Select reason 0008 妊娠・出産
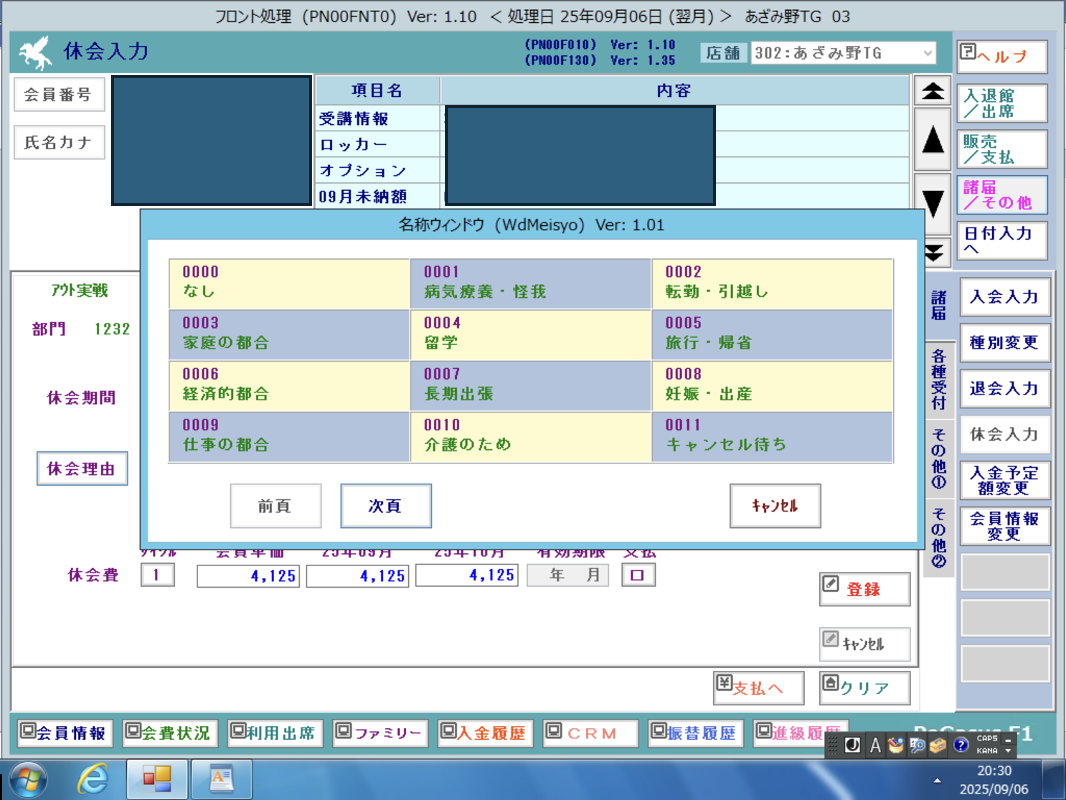The height and width of the screenshot is (800, 1066). click(772, 385)
